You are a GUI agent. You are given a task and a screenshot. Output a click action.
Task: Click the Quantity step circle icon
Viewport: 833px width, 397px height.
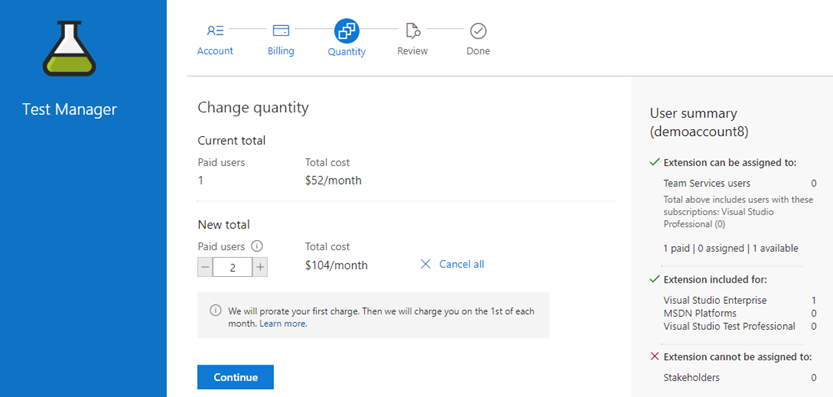[x=347, y=31]
